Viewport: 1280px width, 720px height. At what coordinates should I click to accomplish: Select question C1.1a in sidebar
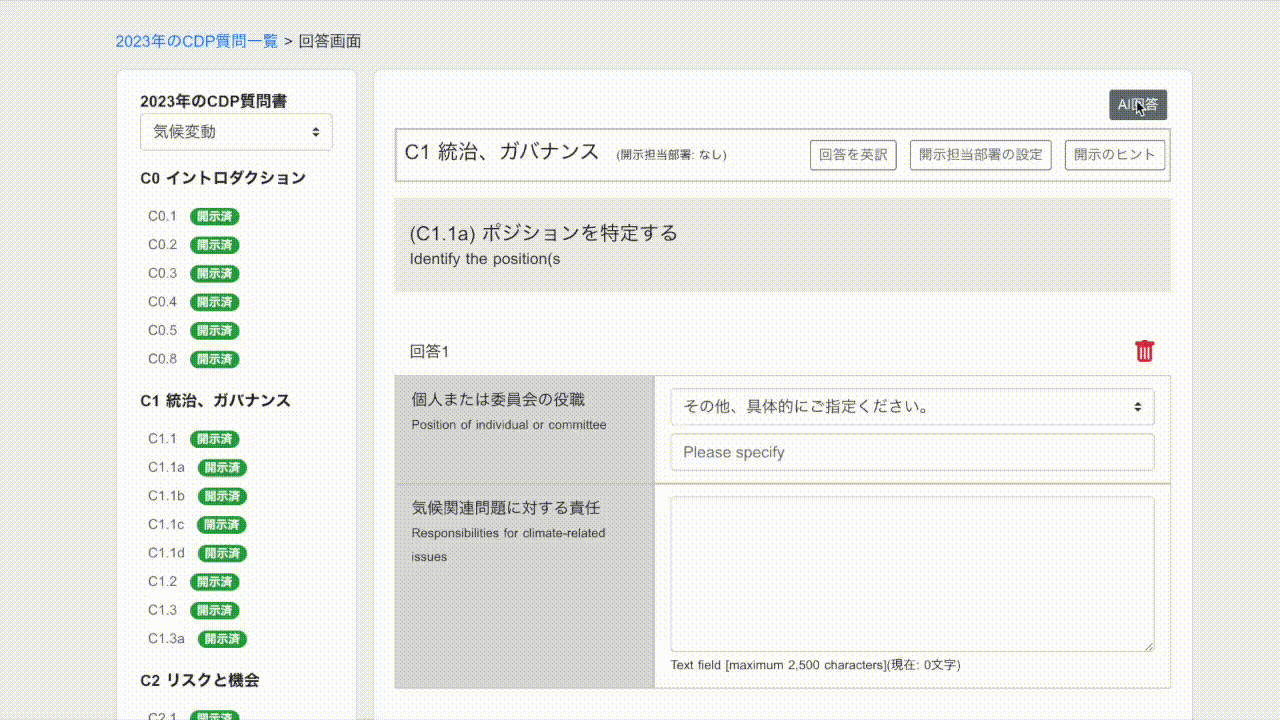(166, 467)
